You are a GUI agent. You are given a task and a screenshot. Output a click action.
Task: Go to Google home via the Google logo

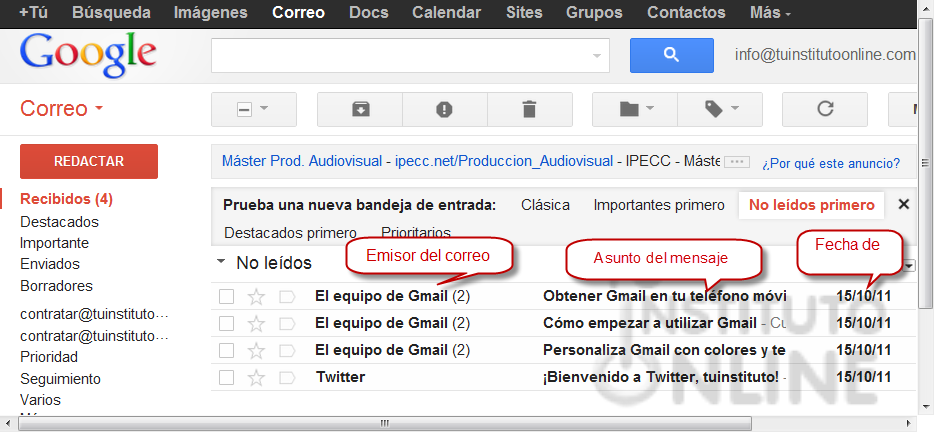click(88, 56)
